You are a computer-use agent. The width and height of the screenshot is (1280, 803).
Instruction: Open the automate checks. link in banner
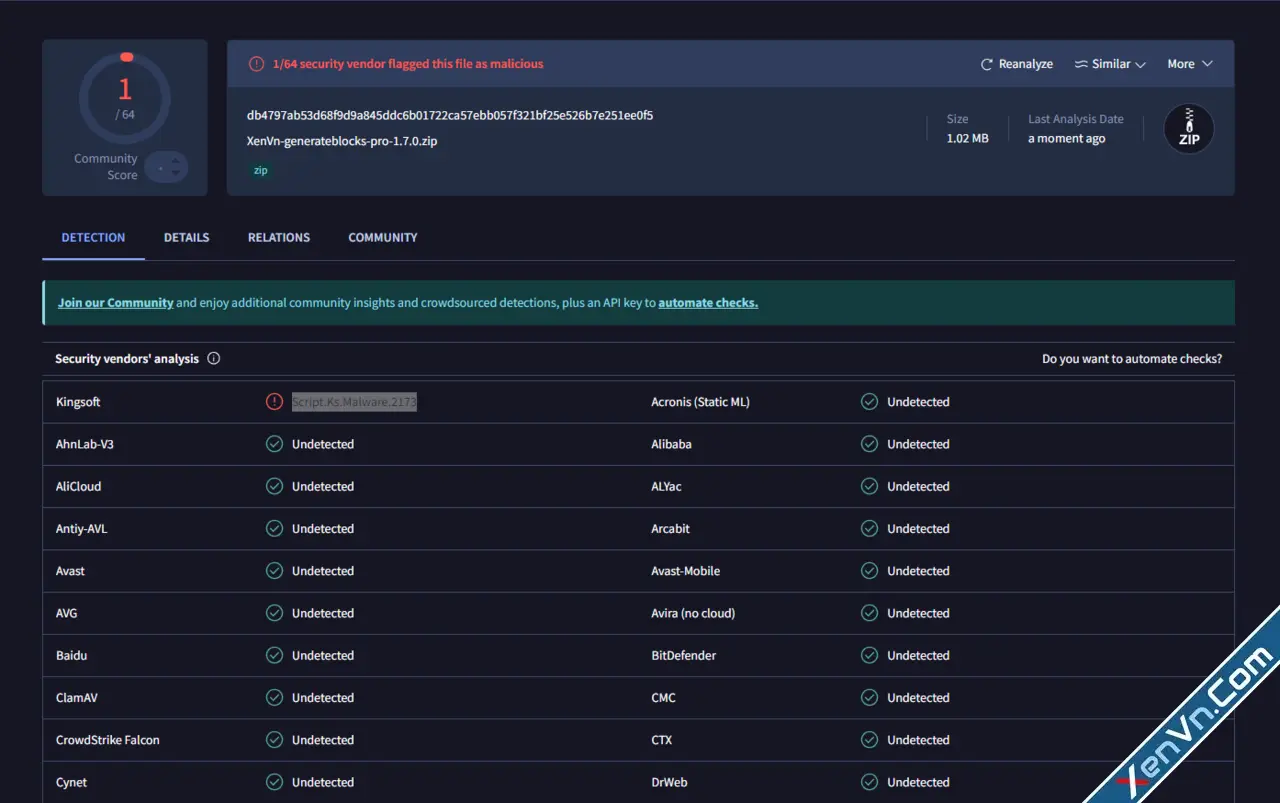pyautogui.click(x=708, y=303)
